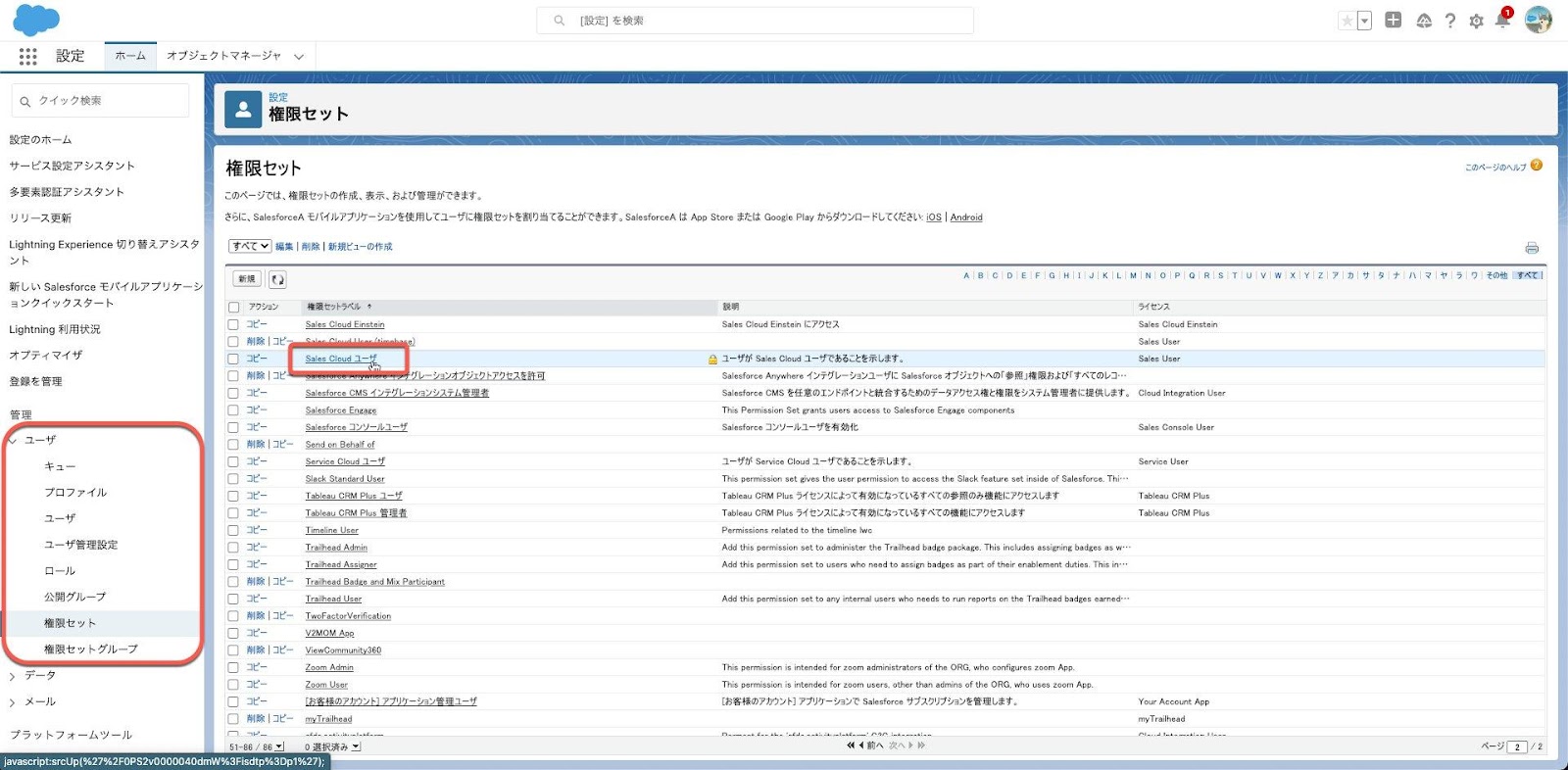Viewport: 1568px width, 770px height.
Task: Click コピー for Sales Cloud Einstein
Action: 256,324
